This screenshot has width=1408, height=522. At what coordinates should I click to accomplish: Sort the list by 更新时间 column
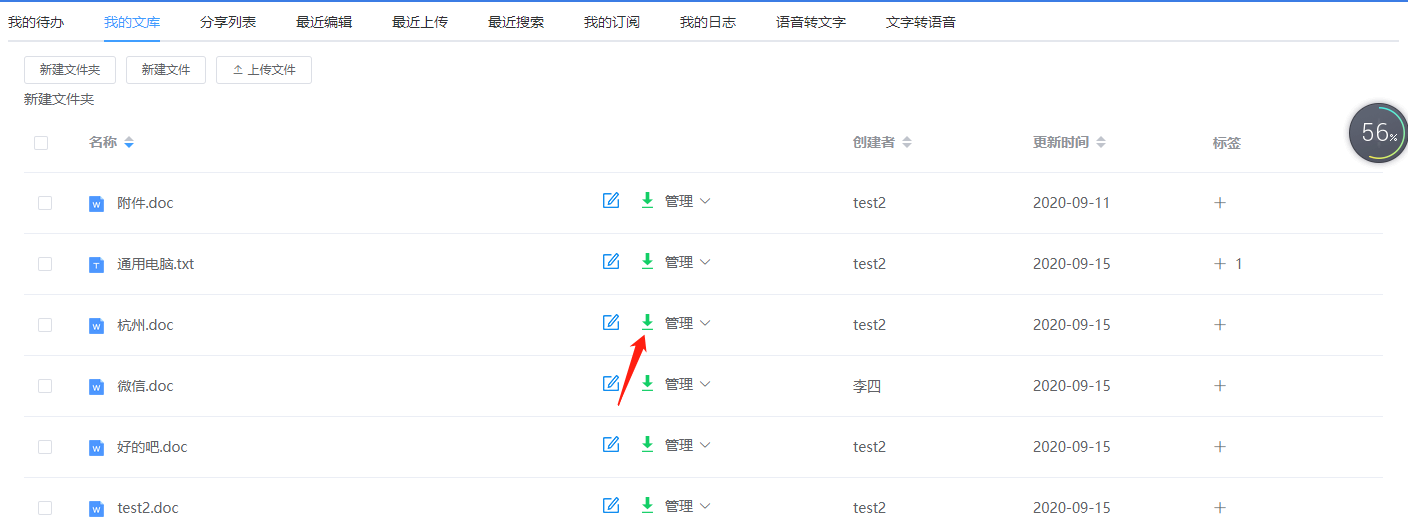pos(1069,143)
